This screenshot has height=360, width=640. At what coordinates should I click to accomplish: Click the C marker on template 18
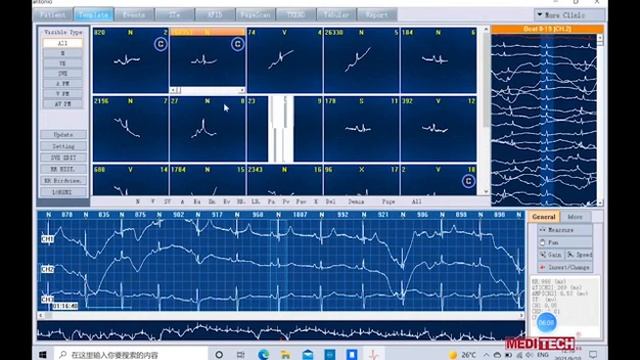click(469, 181)
